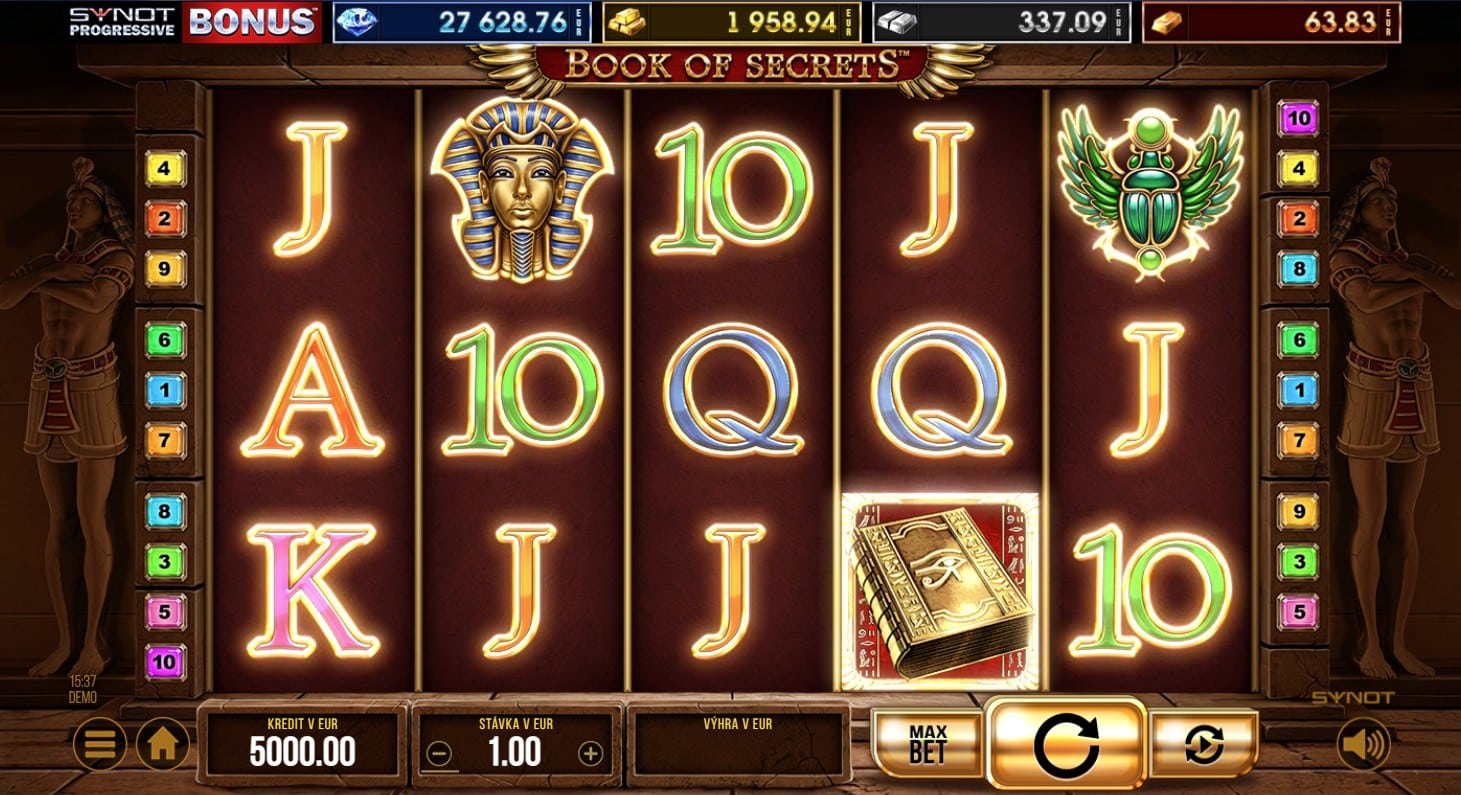The width and height of the screenshot is (1461, 795).
Task: Click the pink K symbol on reel one
Action: point(311,591)
